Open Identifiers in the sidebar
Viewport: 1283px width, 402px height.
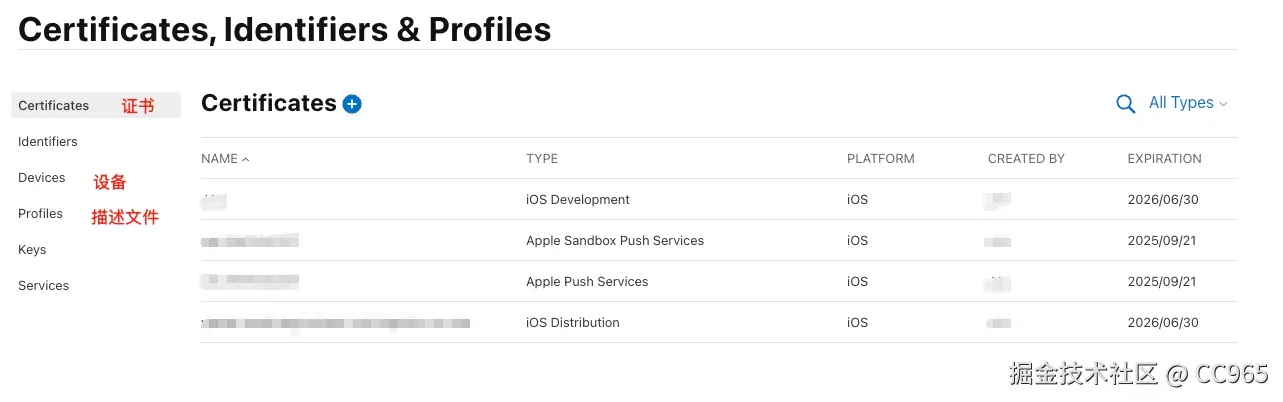point(48,142)
